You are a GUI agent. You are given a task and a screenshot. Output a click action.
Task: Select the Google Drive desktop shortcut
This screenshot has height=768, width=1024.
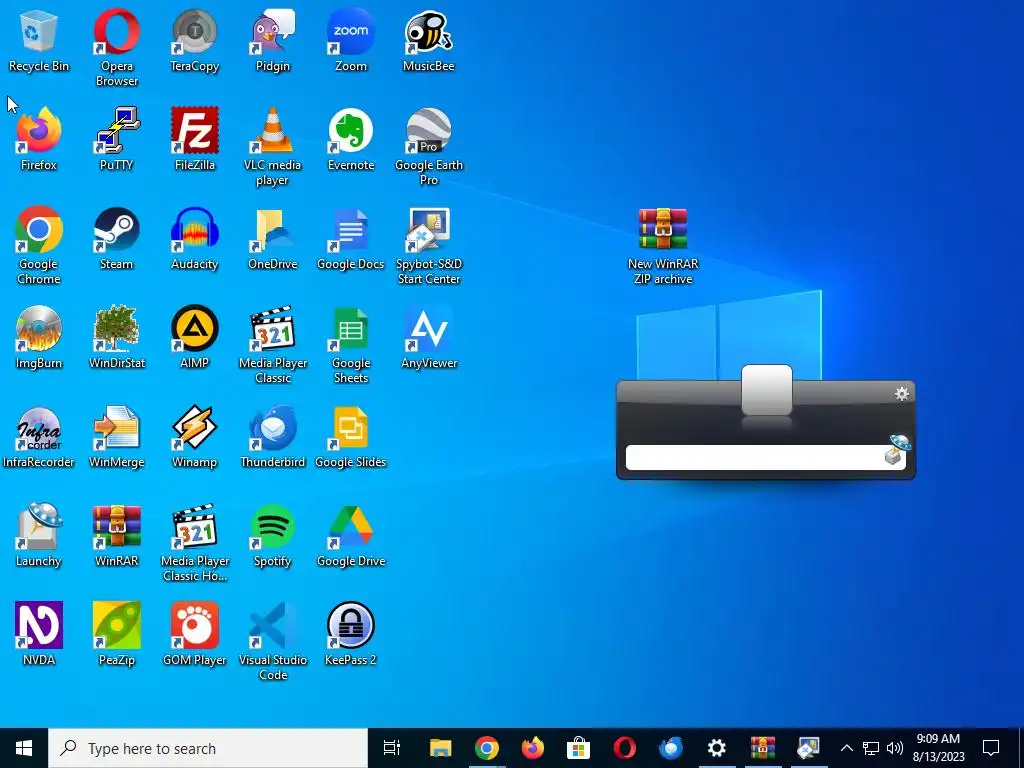click(351, 536)
